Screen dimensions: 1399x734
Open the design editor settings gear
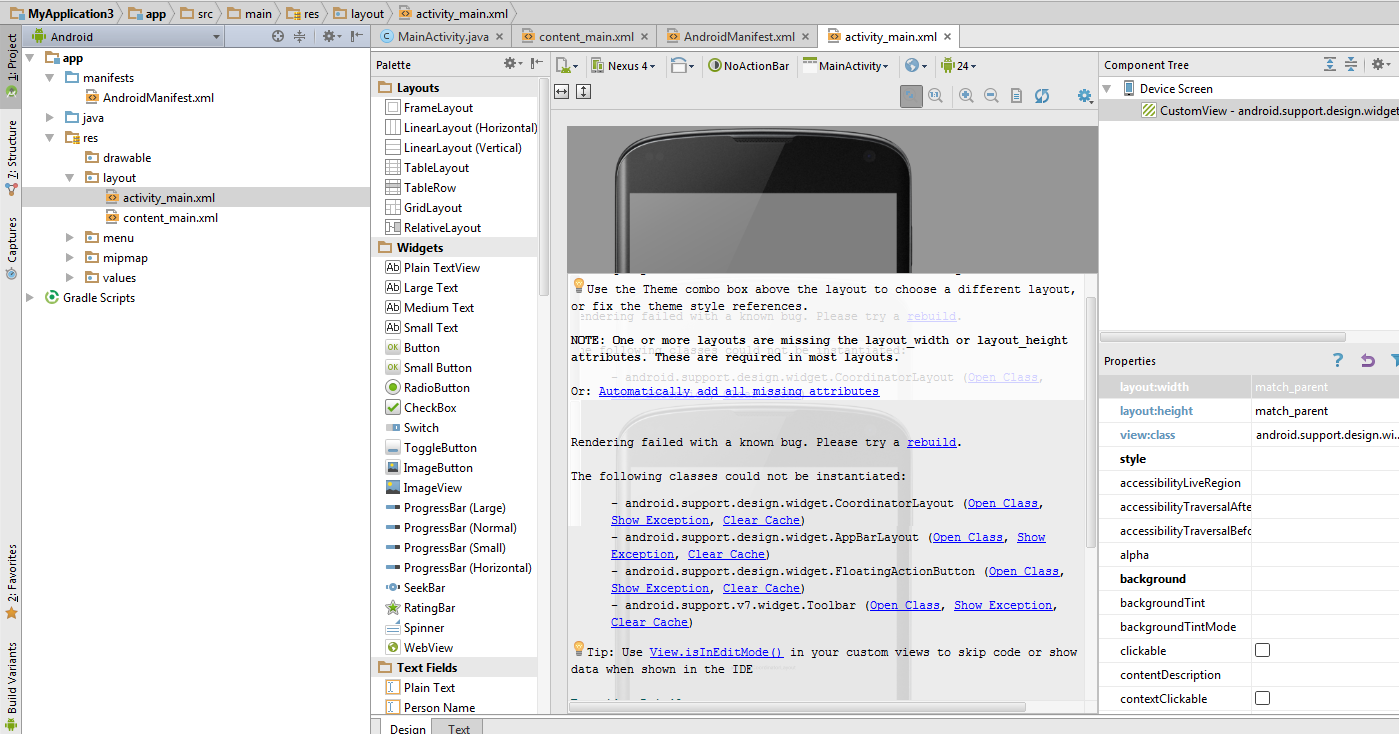[x=1085, y=95]
